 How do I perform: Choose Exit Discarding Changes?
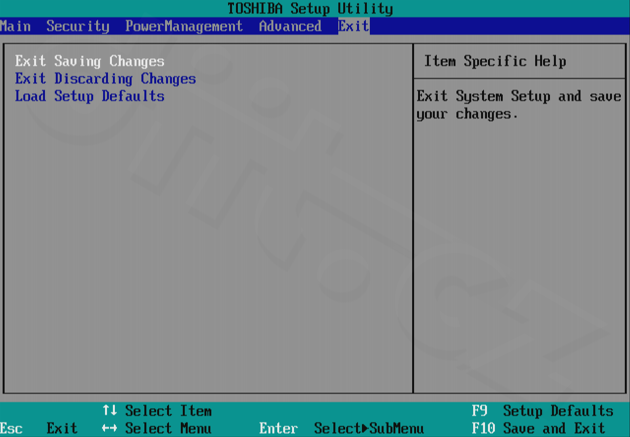pyautogui.click(x=106, y=79)
